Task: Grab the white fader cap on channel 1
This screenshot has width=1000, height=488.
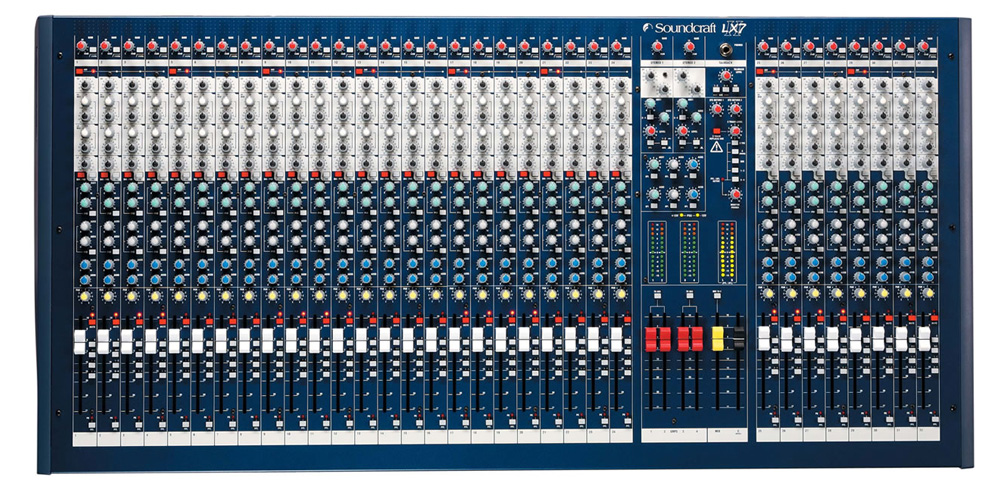Action: coord(80,341)
